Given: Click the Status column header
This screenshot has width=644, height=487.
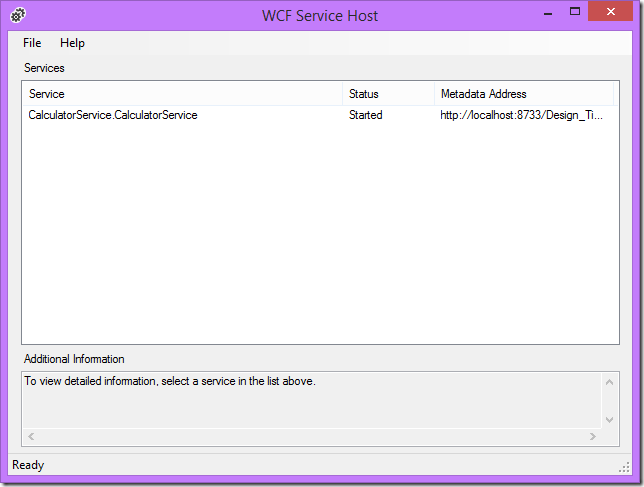Looking at the screenshot, I should coord(388,94).
